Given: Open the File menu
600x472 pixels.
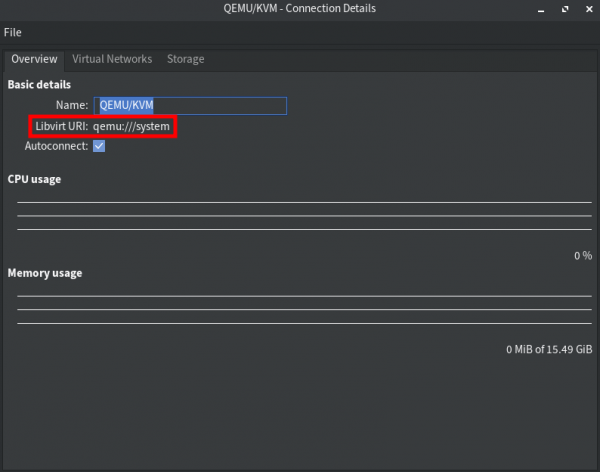Looking at the screenshot, I should [x=12, y=32].
